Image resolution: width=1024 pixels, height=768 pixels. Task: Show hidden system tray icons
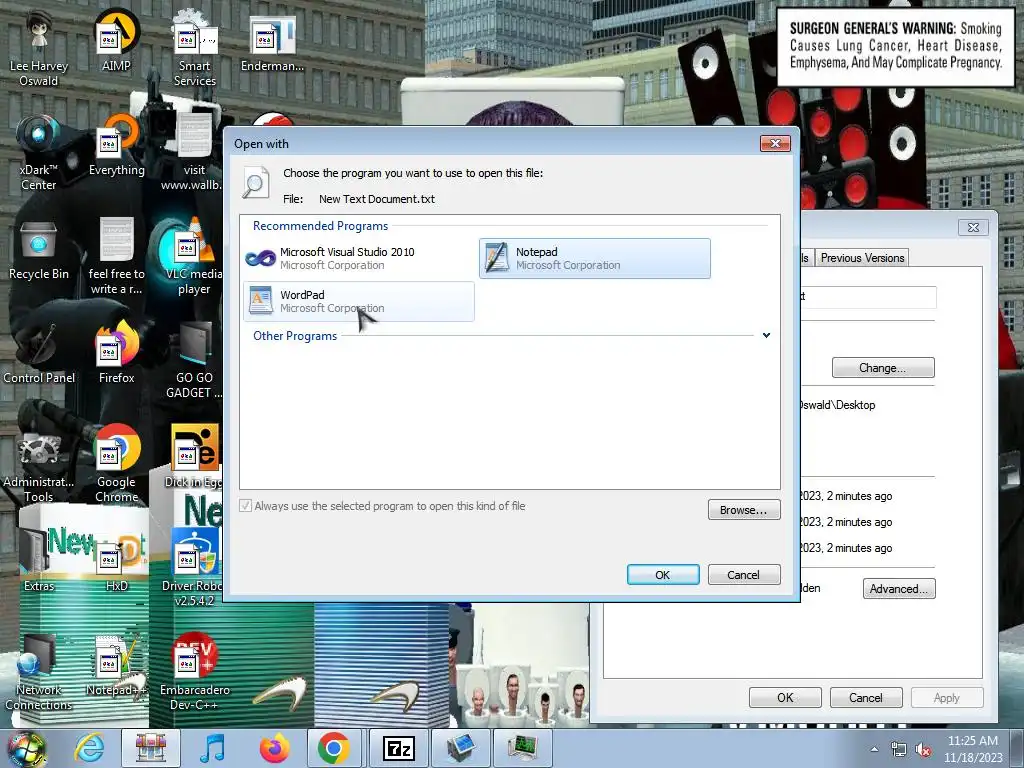[874, 750]
